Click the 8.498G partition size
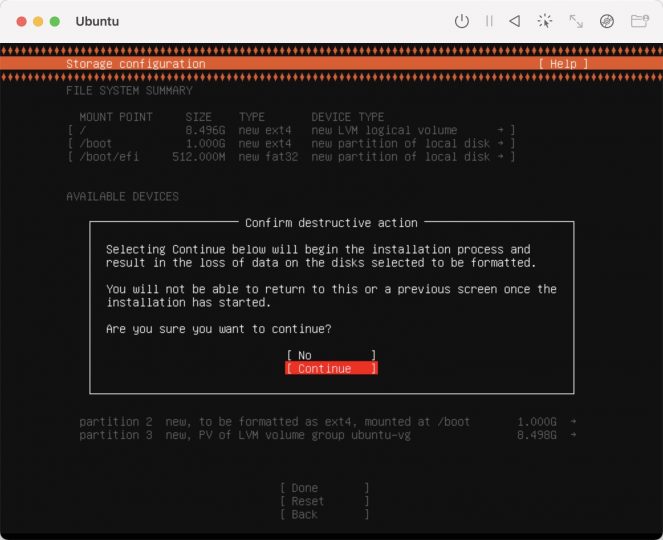The height and width of the screenshot is (540, 663). coord(537,435)
